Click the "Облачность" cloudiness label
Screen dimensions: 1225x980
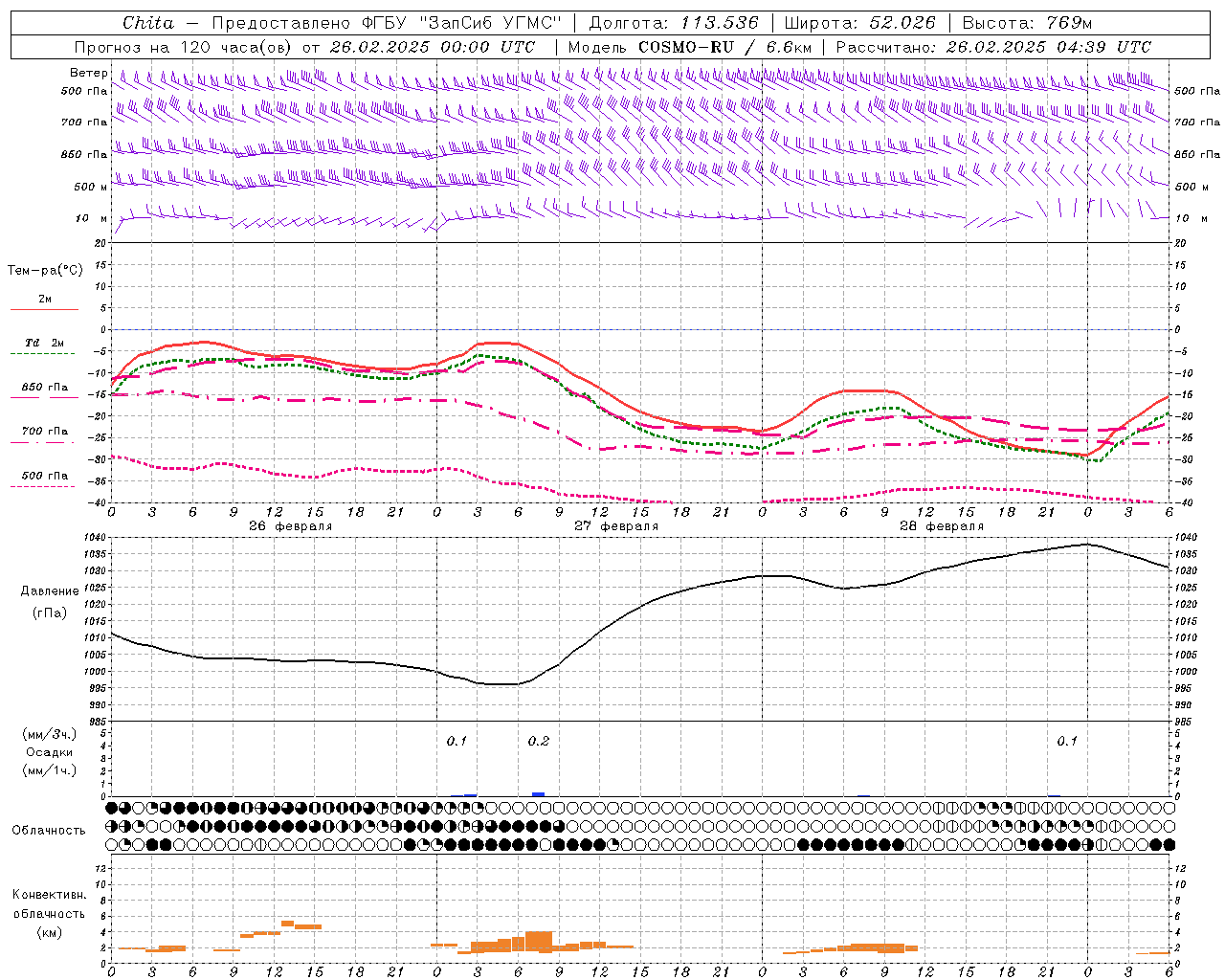click(x=49, y=831)
